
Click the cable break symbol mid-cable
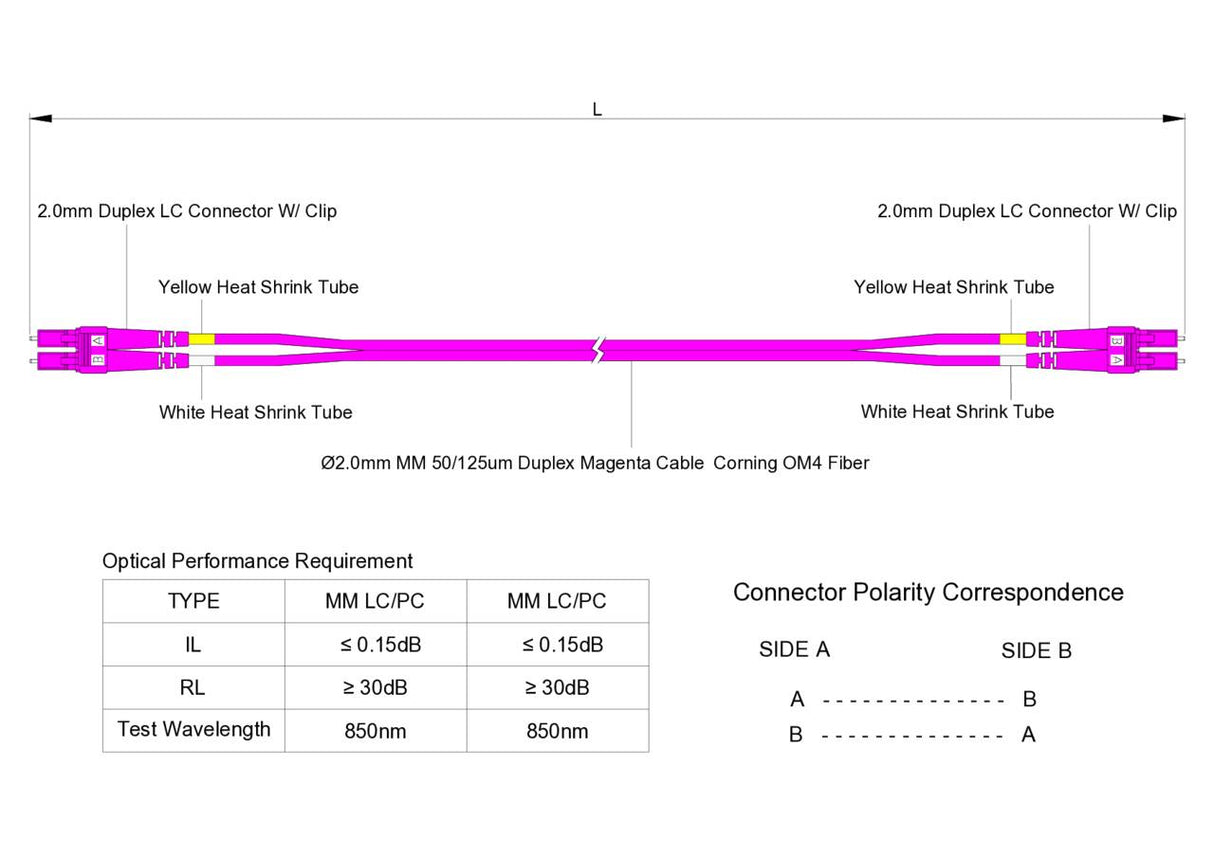tap(598, 350)
